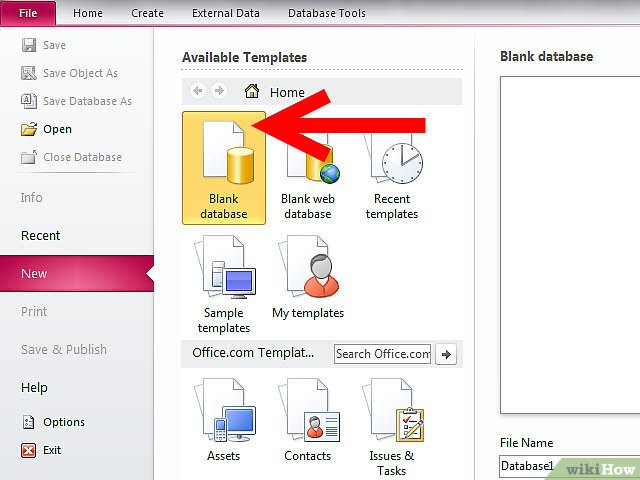The height and width of the screenshot is (480, 640).
Task: Switch to the Home ribbon tab
Action: (88, 13)
